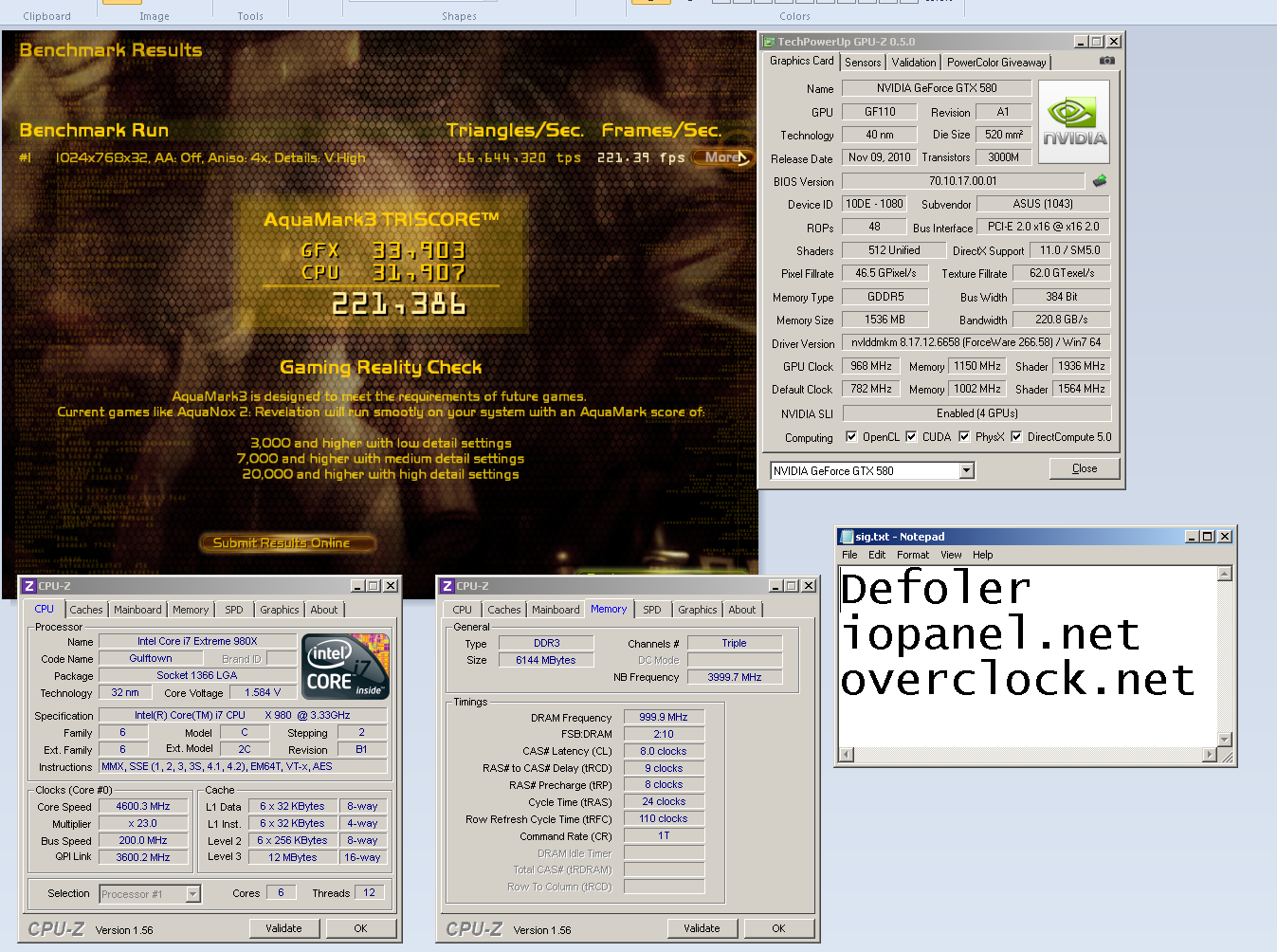Switch to GPU-Z Sensors tab
The height and width of the screenshot is (952, 1277).
click(x=863, y=63)
